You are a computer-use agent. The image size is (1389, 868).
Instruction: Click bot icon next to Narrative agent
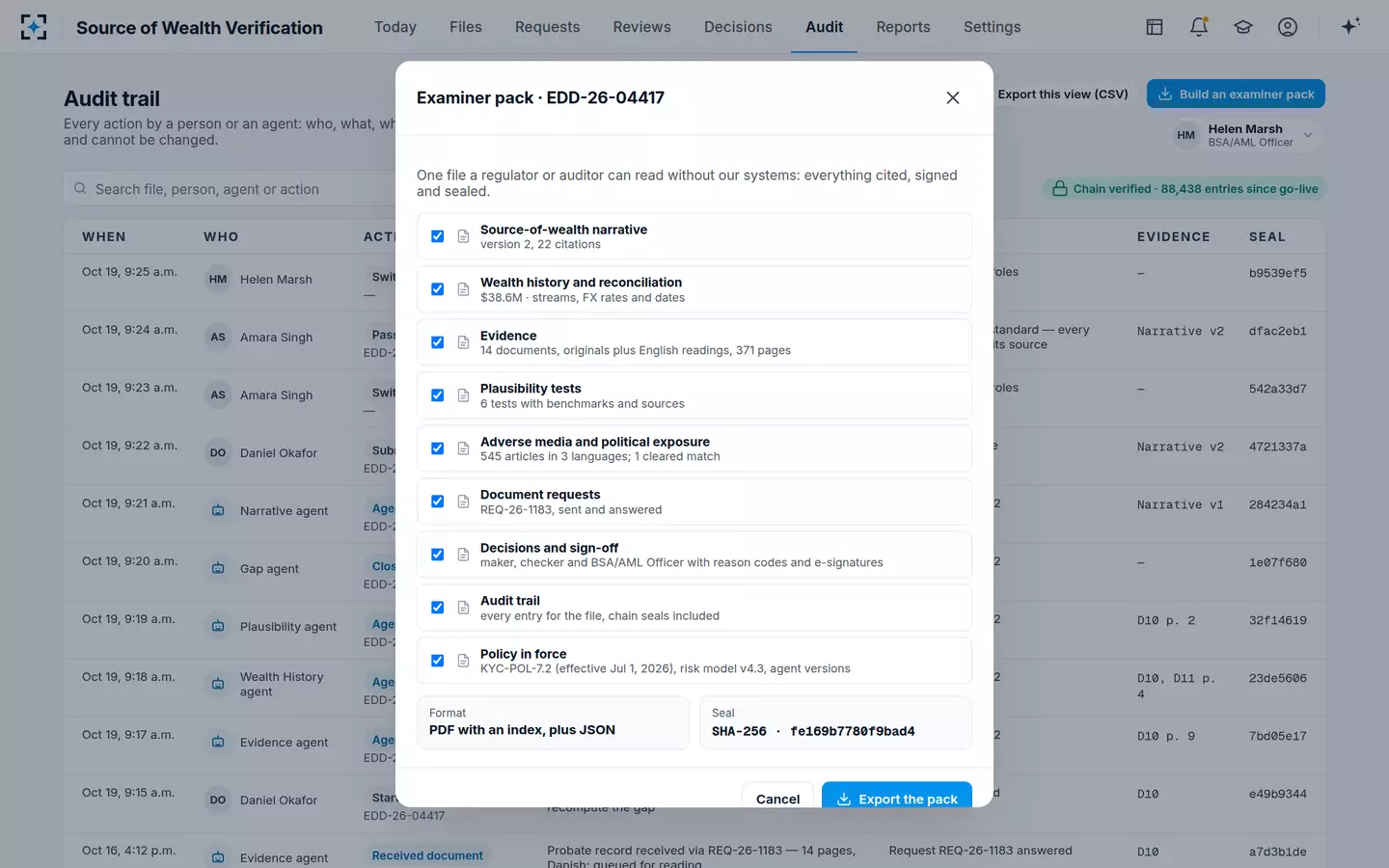pyautogui.click(x=218, y=510)
